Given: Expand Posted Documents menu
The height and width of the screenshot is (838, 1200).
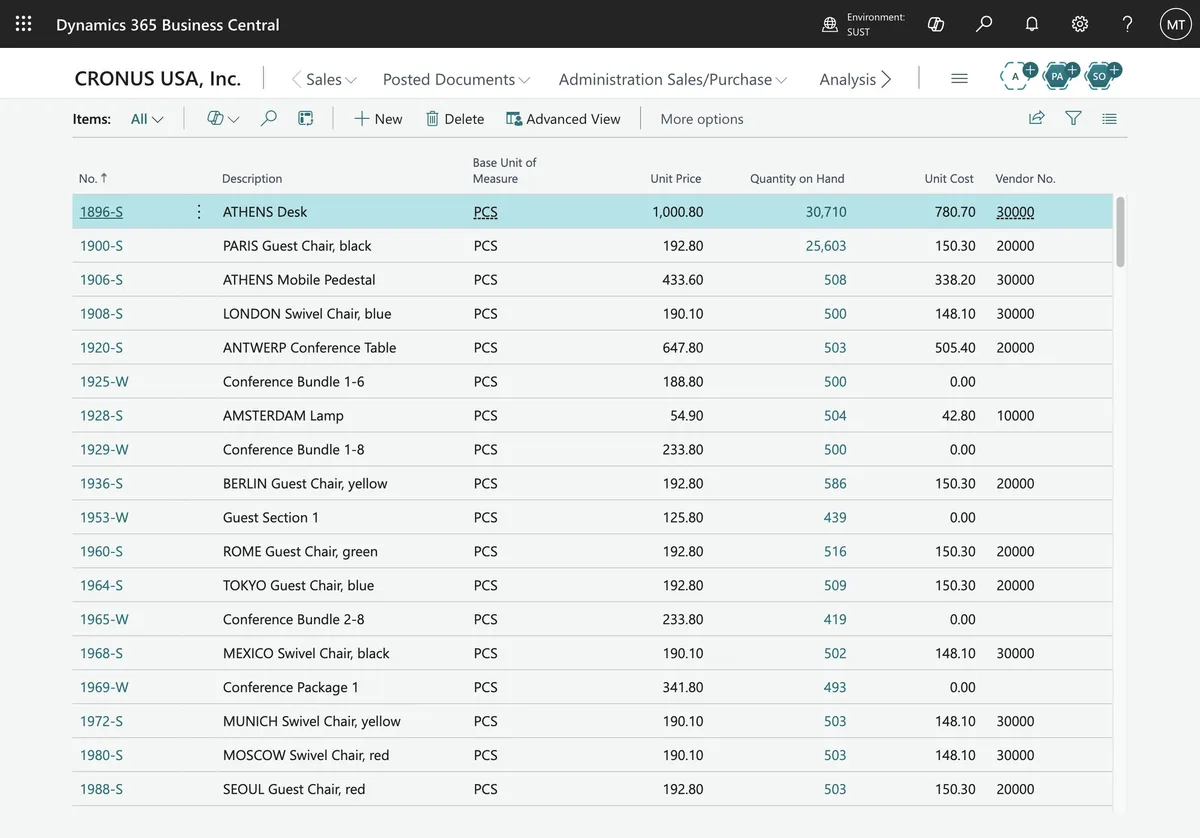Looking at the screenshot, I should tap(456, 79).
